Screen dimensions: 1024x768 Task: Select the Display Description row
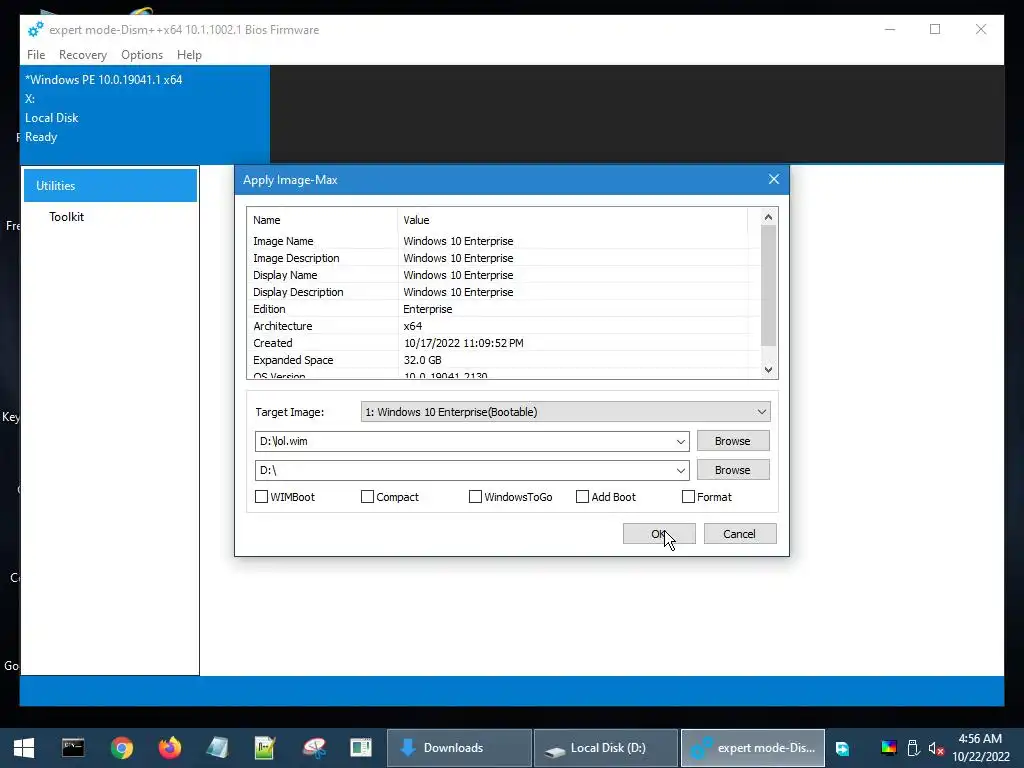[503, 292]
